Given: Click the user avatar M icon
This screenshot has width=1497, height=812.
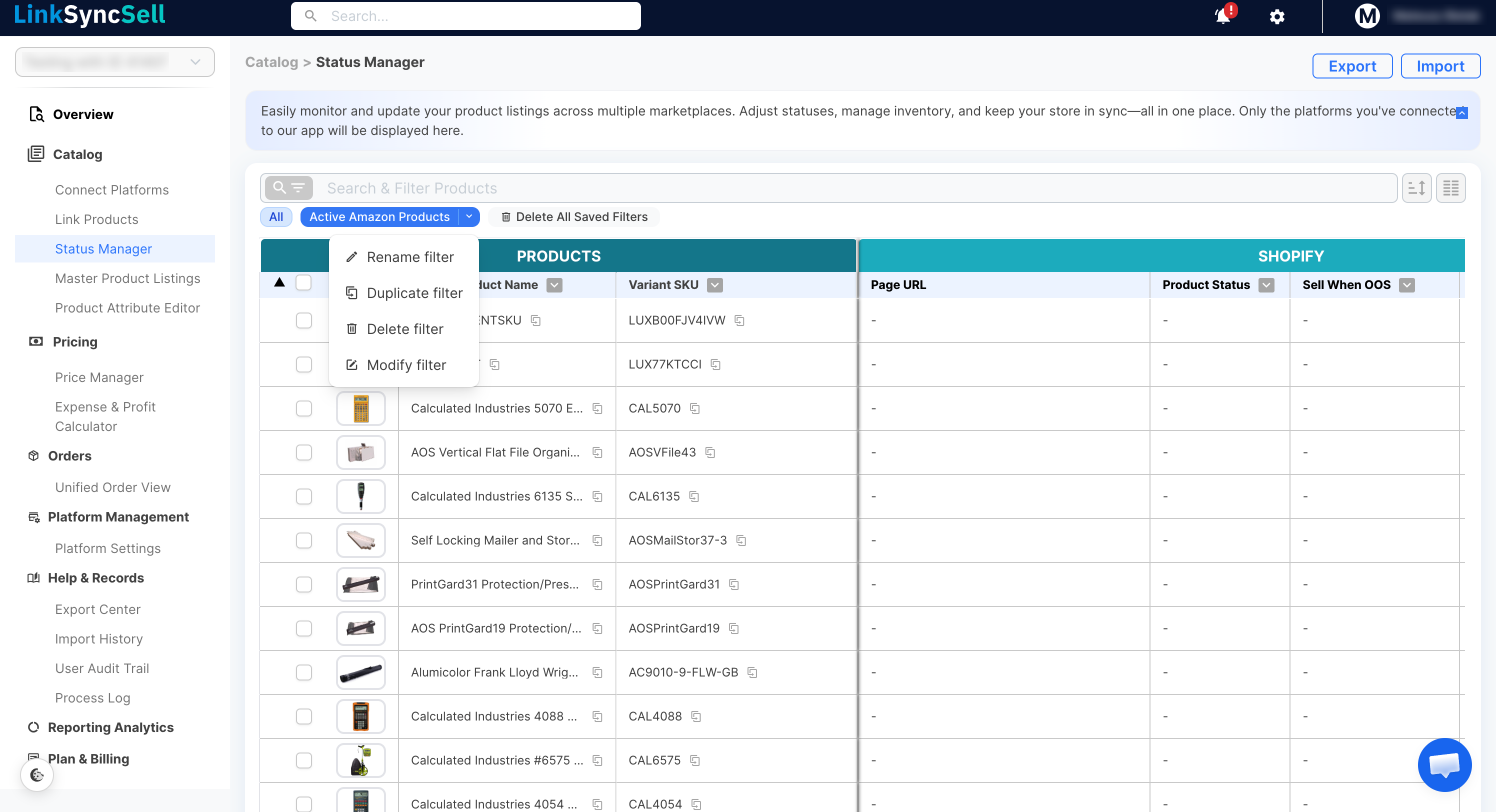Looking at the screenshot, I should pos(1367,16).
